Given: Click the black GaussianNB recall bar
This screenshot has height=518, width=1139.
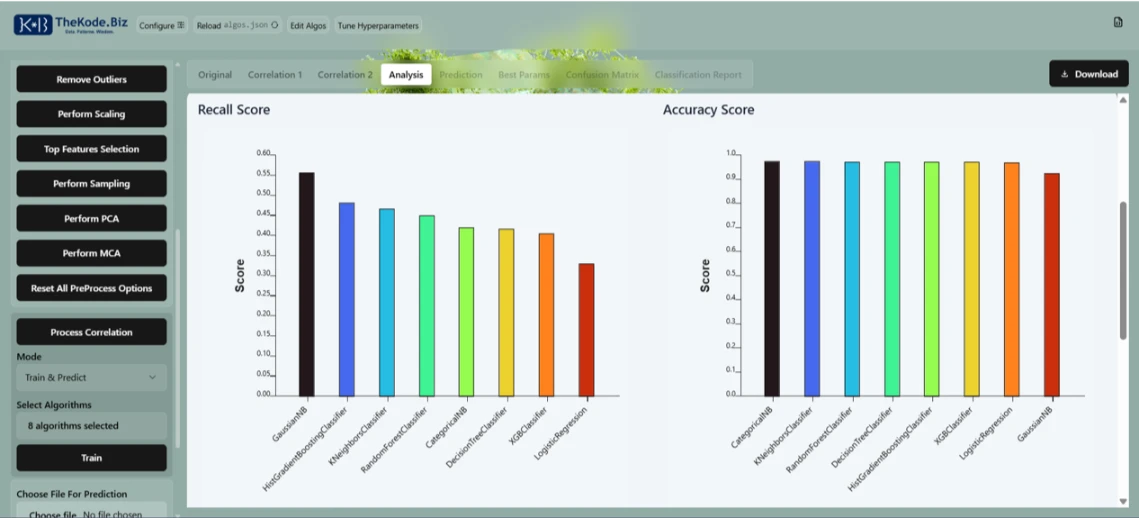Looking at the screenshot, I should [306, 284].
